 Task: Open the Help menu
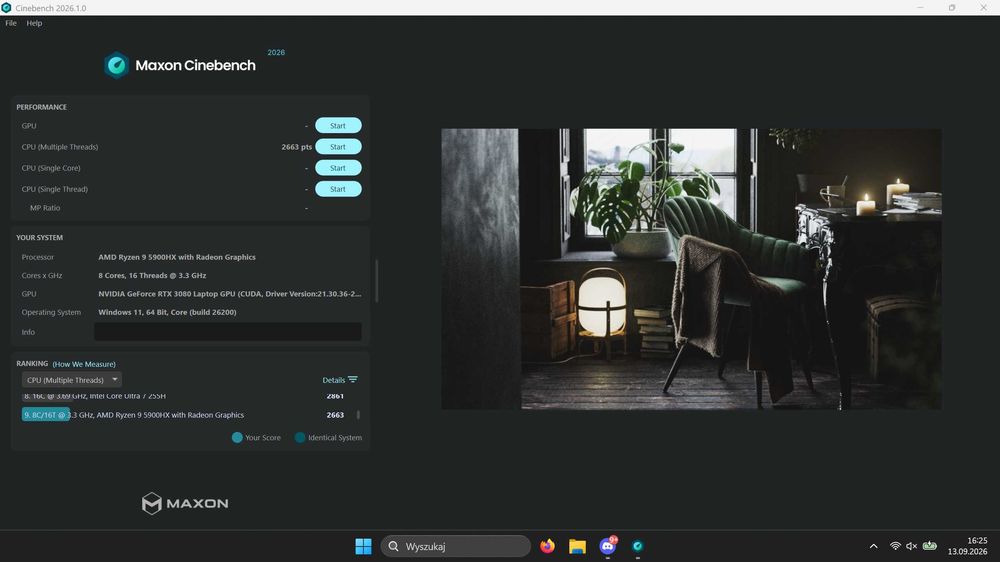point(34,23)
